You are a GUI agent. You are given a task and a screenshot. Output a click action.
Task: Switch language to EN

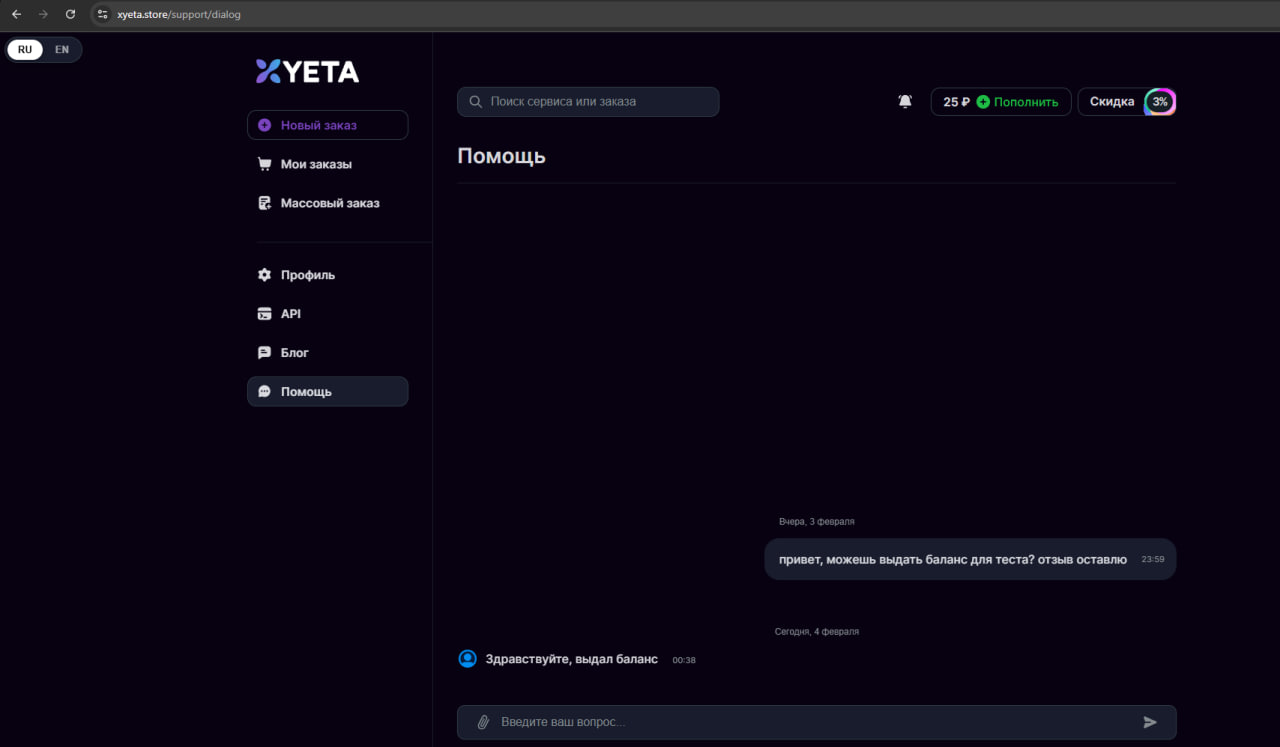(62, 50)
